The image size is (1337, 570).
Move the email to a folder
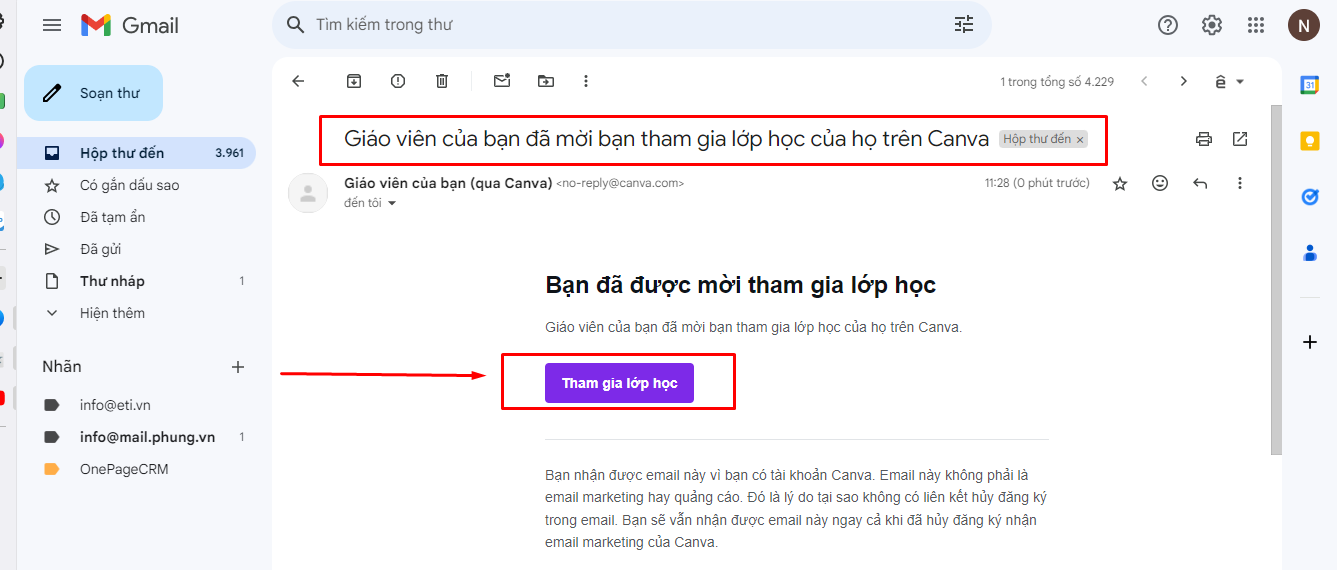tap(546, 81)
